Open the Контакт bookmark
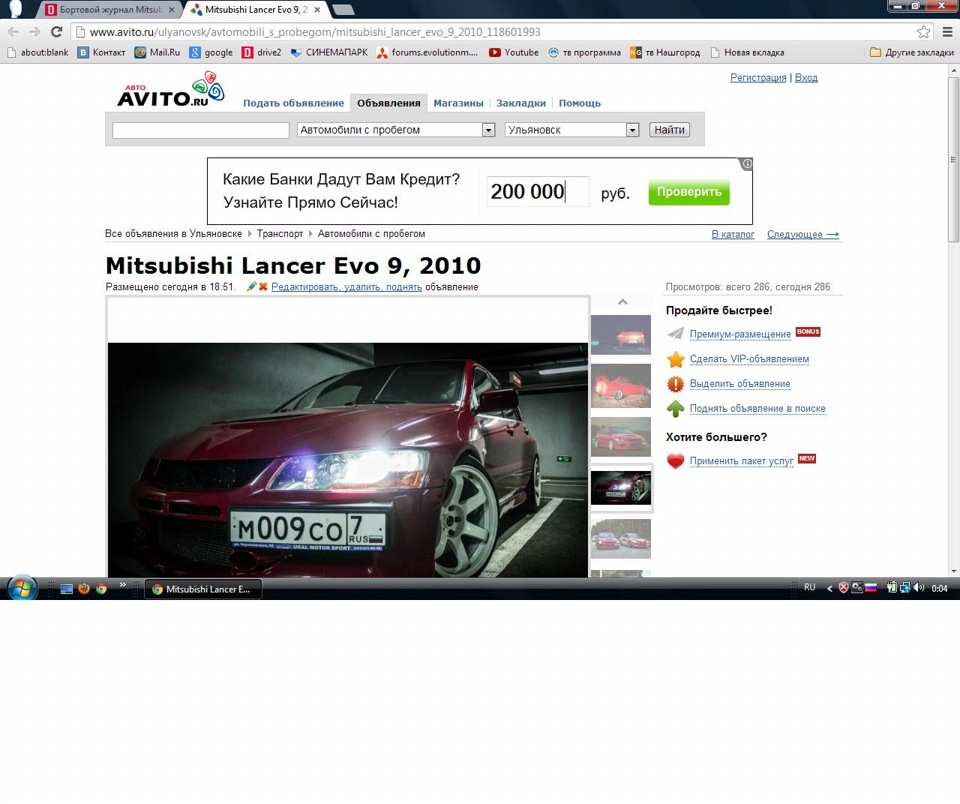Image resolution: width=960 pixels, height=804 pixels. (x=102, y=53)
